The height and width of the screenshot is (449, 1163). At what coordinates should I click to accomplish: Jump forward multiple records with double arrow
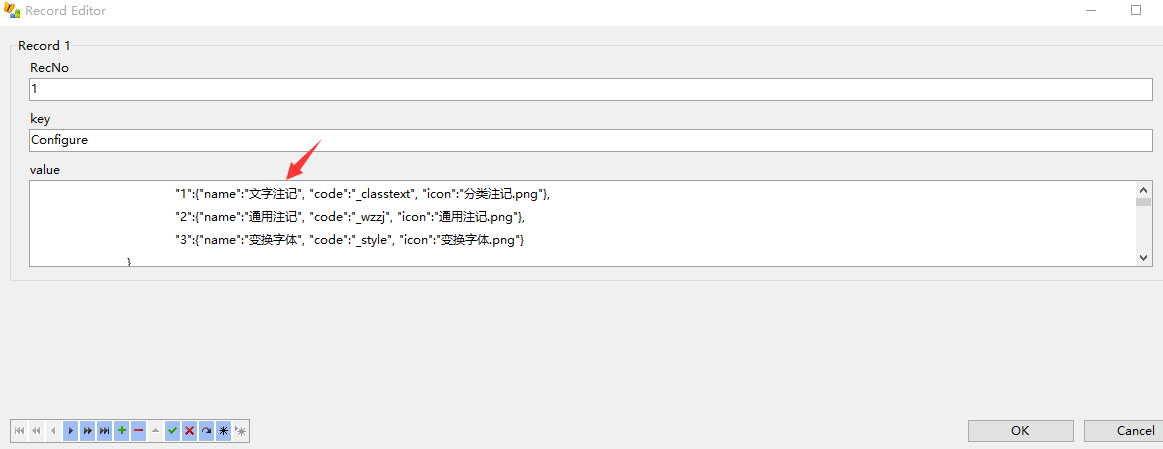coord(88,430)
